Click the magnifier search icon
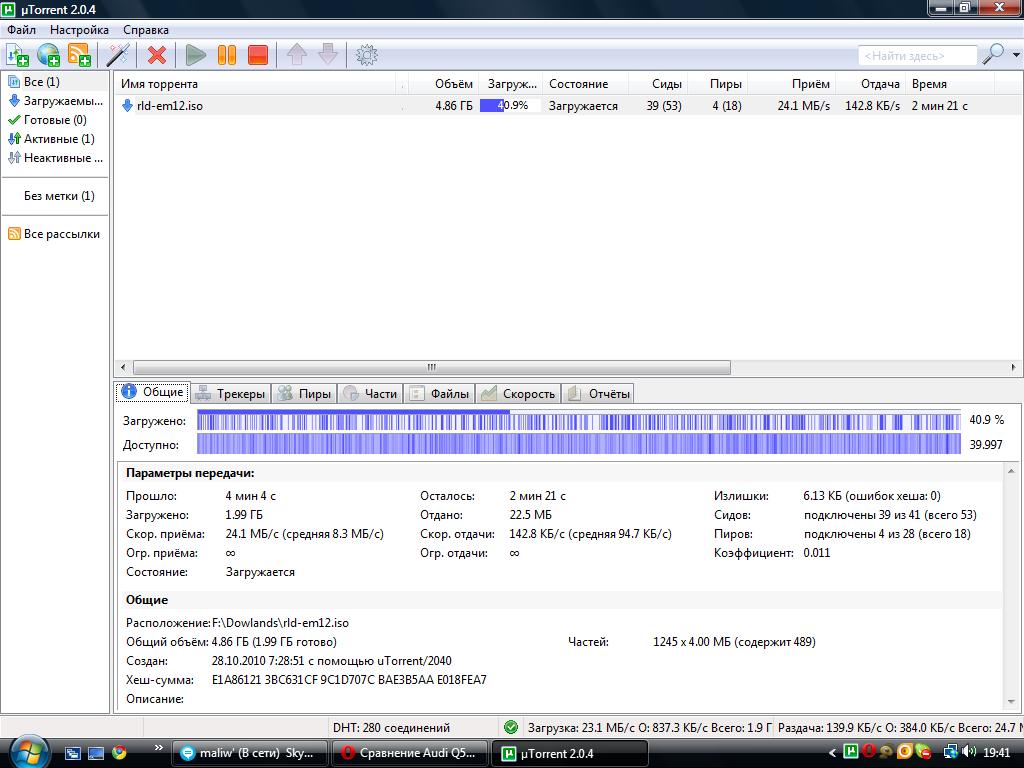 tap(993, 54)
